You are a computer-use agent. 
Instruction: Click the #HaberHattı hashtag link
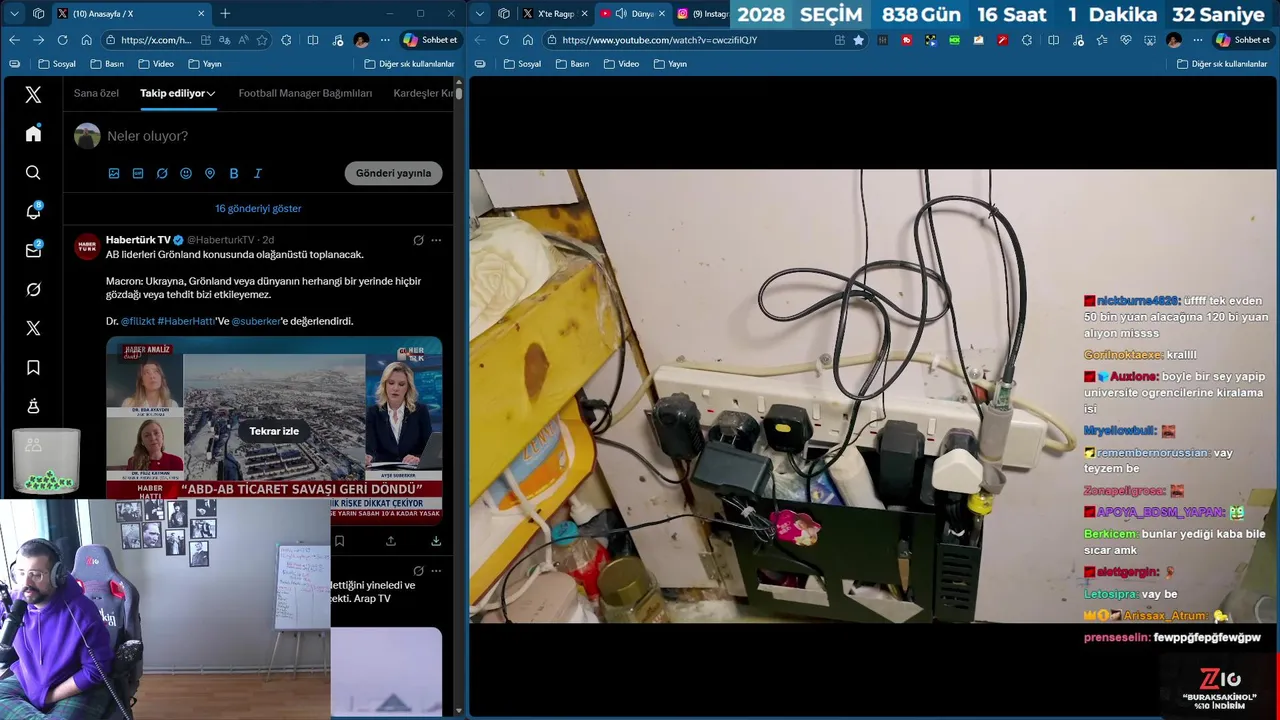186,322
